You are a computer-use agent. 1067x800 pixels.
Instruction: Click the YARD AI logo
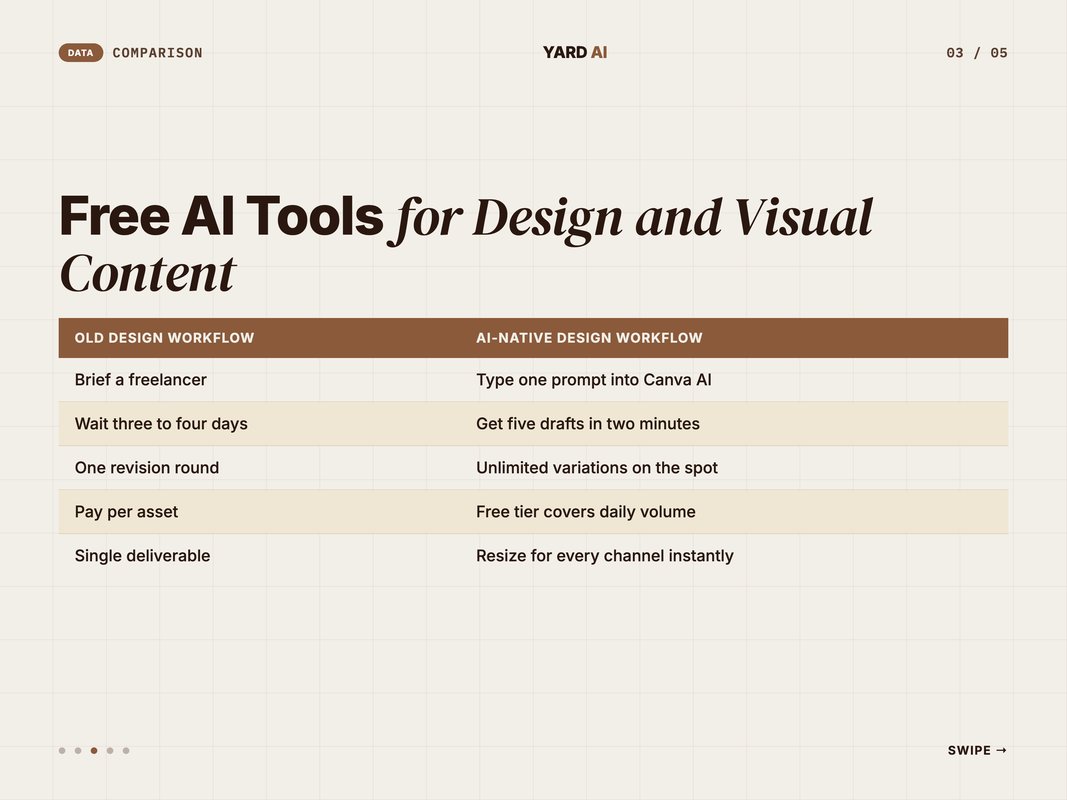pyautogui.click(x=574, y=52)
